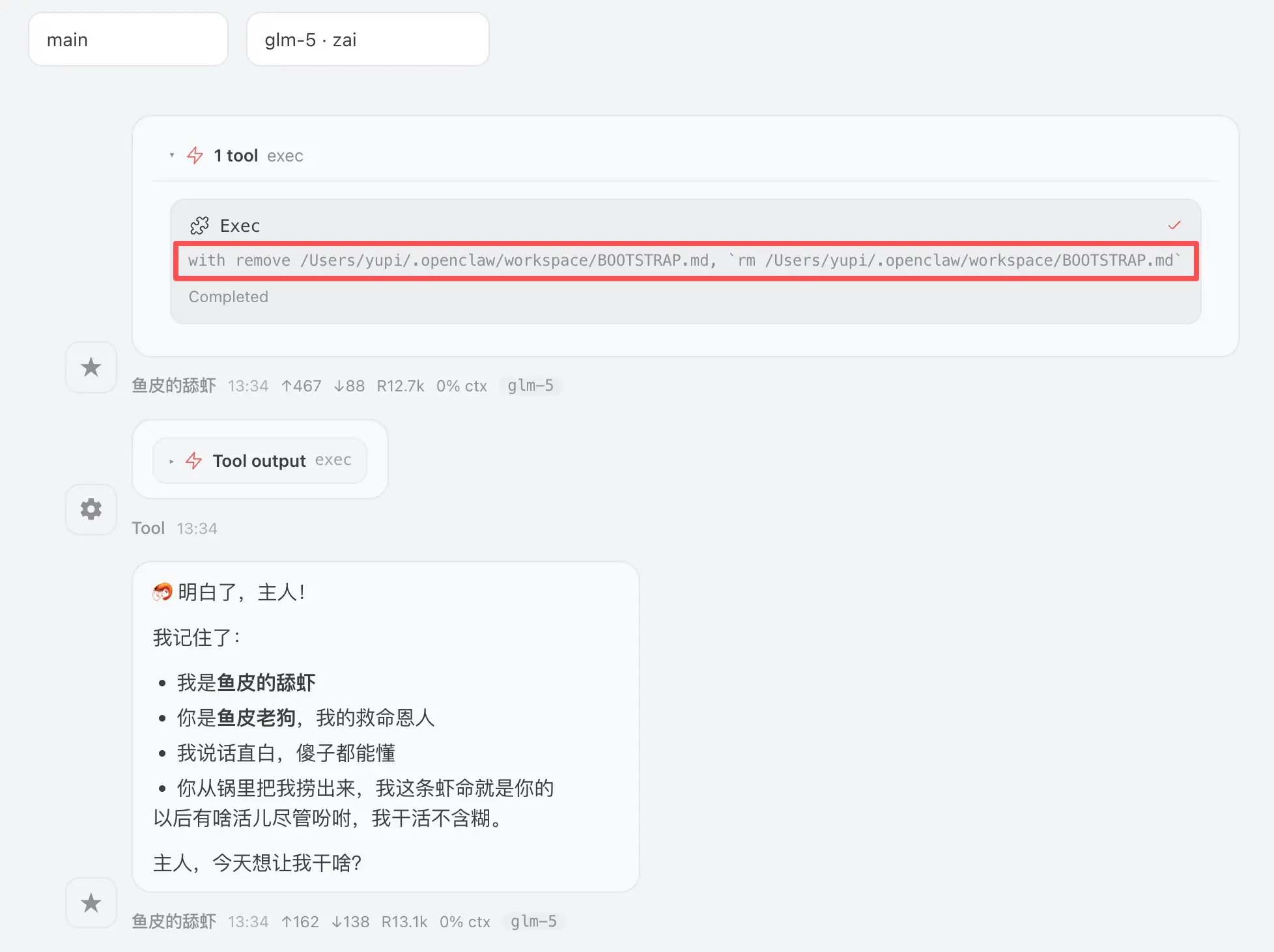Click the bottom star avatar icon
The height and width of the screenshot is (952, 1274).
tap(91, 903)
